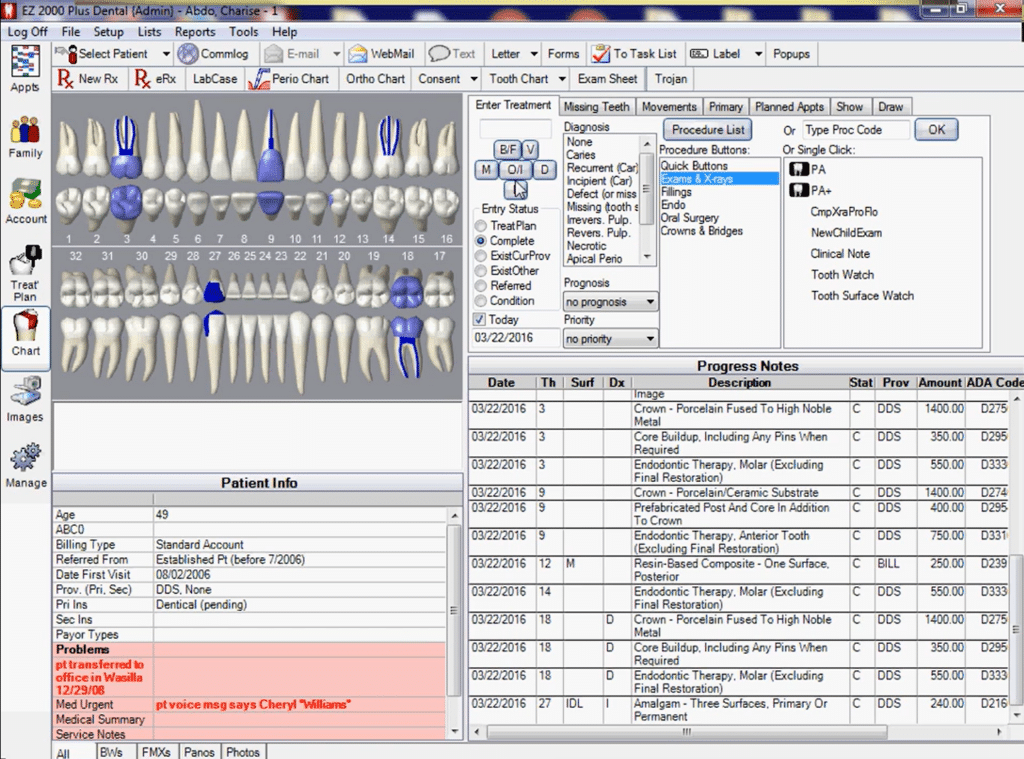Toggle the Today checkbox
The width and height of the screenshot is (1024, 759).
pos(479,319)
